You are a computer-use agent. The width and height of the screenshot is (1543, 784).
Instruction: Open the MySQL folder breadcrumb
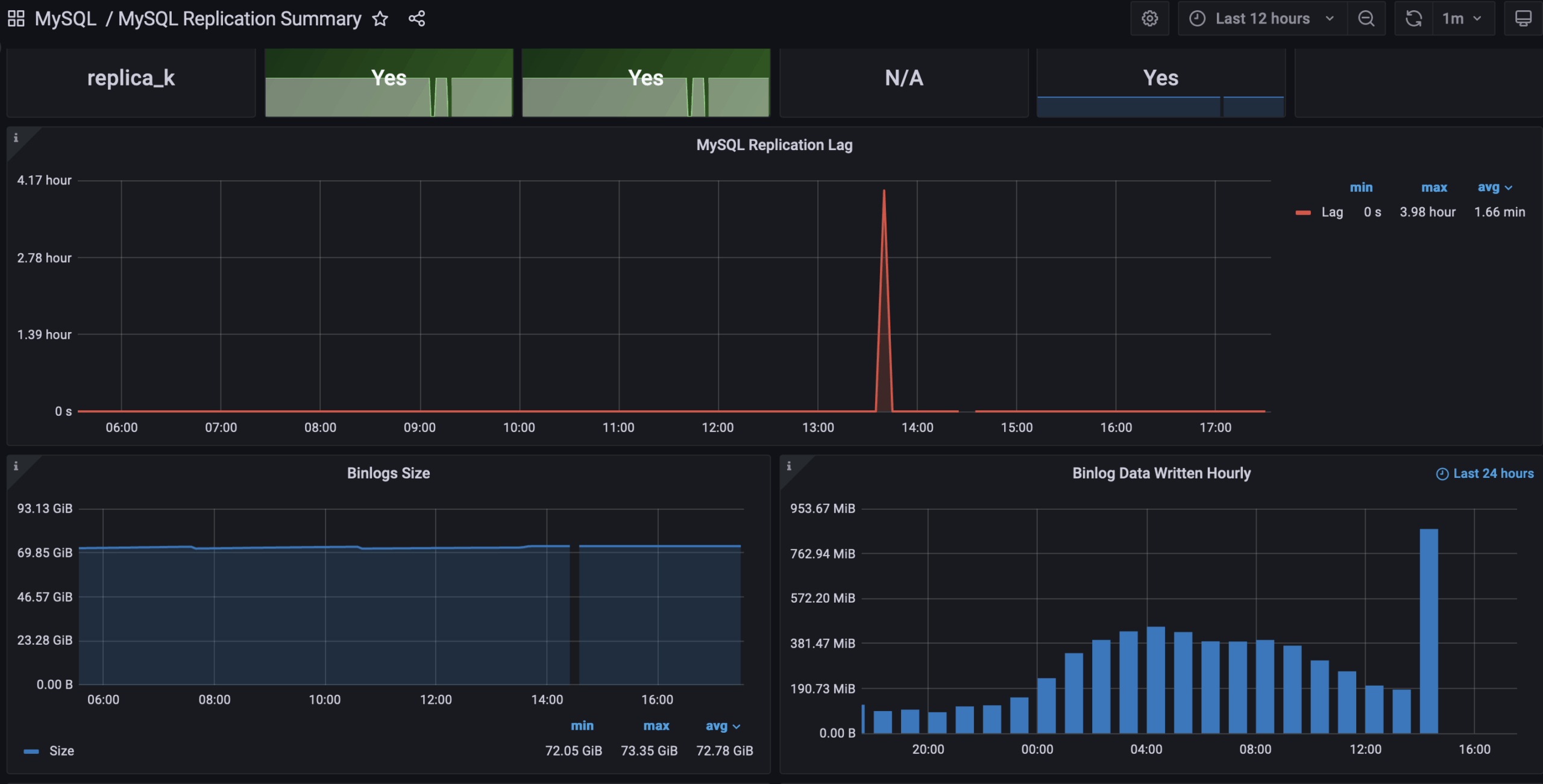(x=65, y=19)
